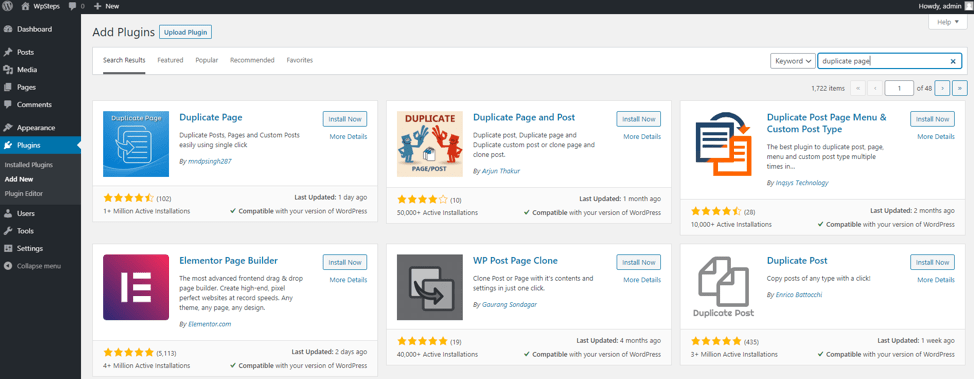Switch to the Popular tab

(x=207, y=60)
